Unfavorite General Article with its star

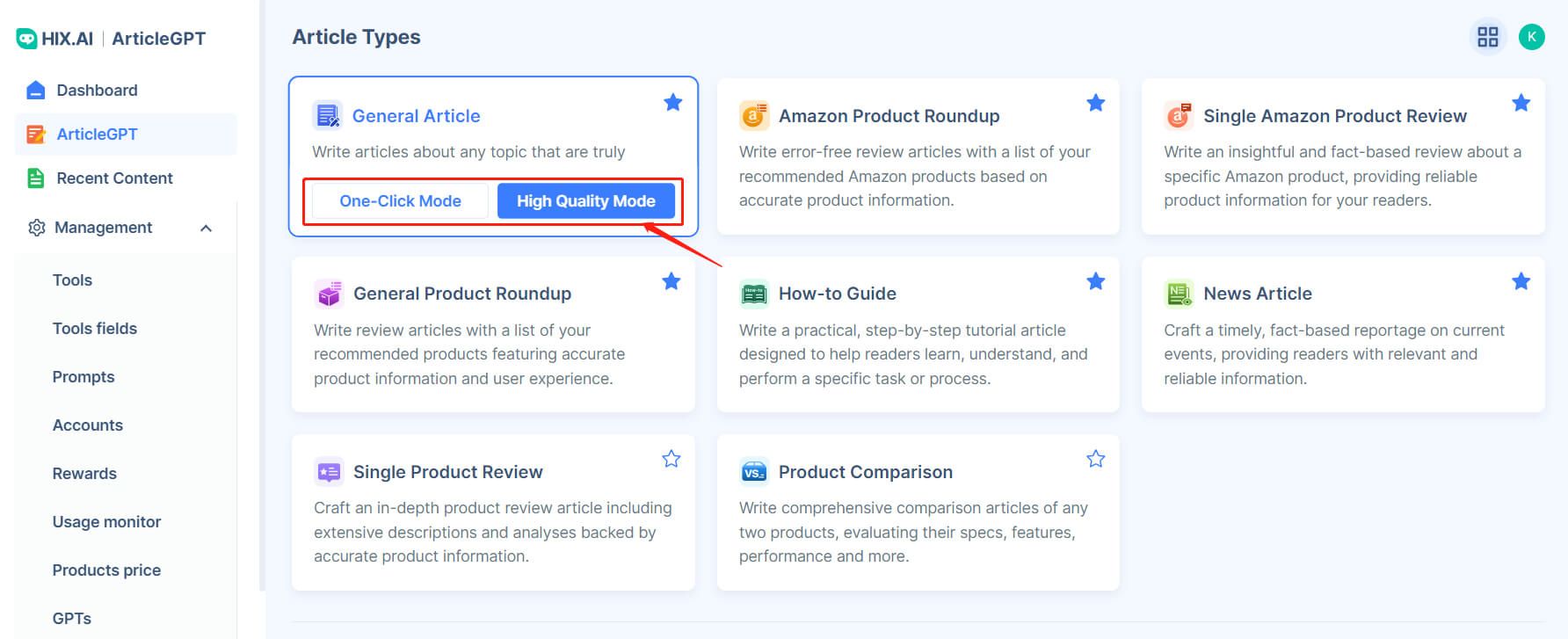pos(673,103)
